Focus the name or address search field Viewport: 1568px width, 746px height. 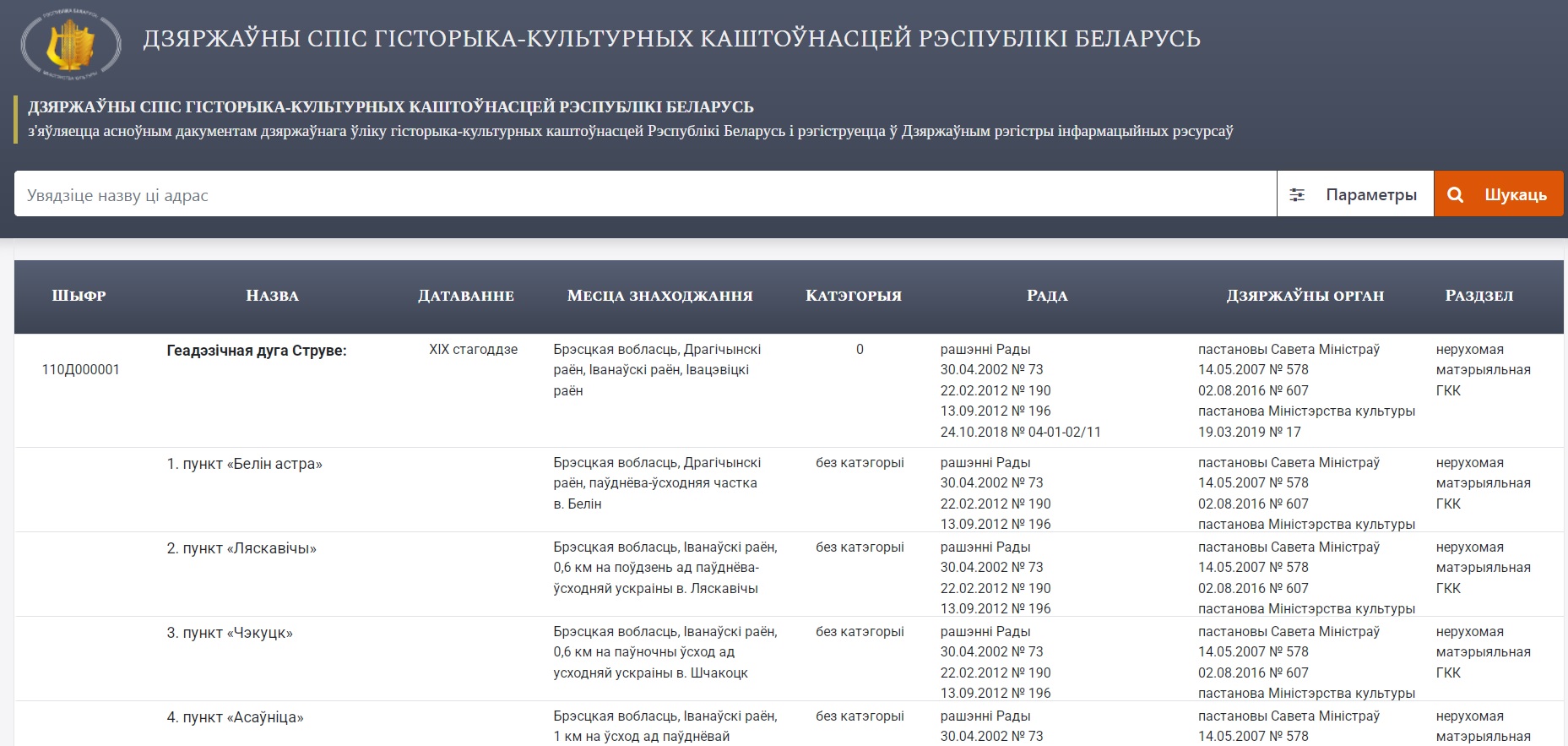(642, 195)
